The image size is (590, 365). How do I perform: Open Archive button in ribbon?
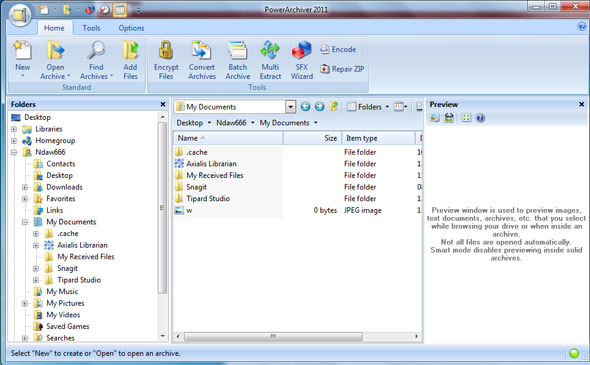55,60
